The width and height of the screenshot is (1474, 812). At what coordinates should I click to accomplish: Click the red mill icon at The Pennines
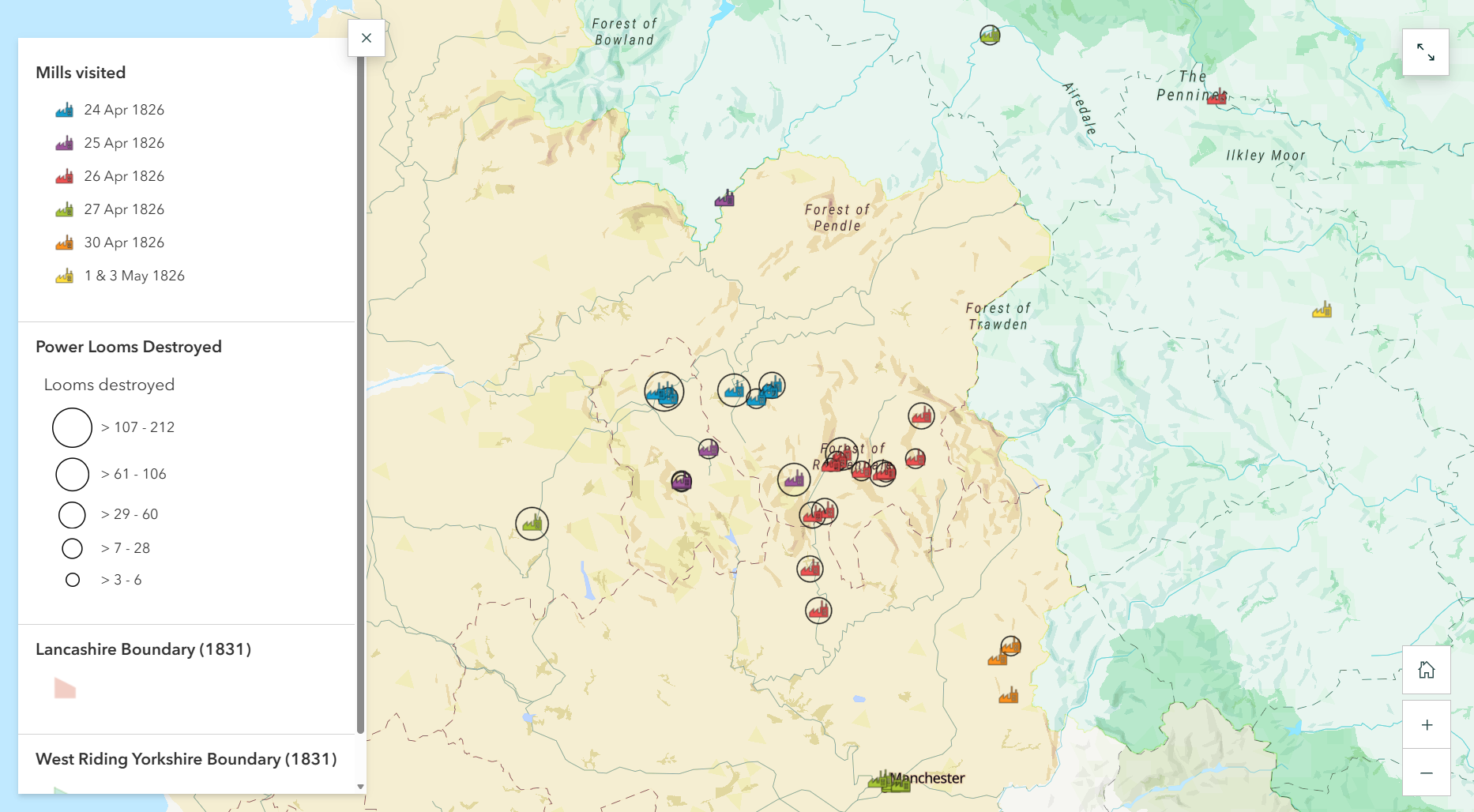point(1217,96)
